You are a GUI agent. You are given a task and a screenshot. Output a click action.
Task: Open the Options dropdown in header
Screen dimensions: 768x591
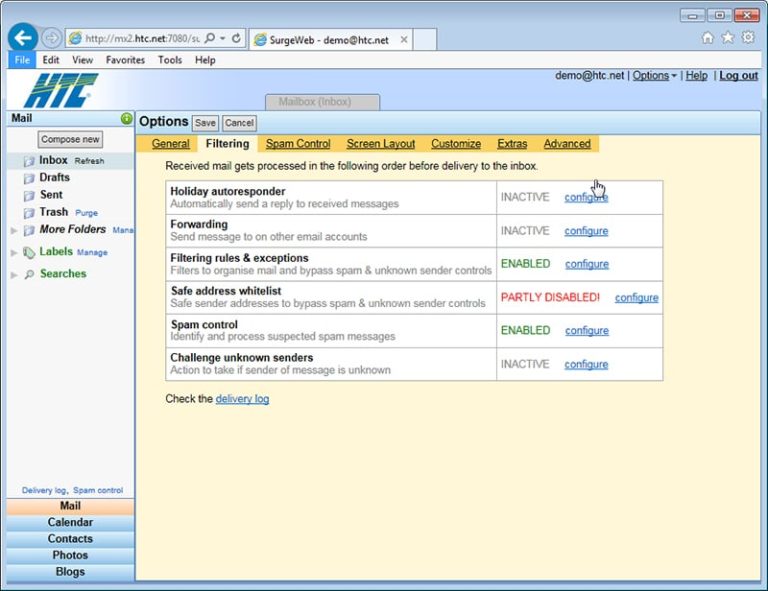point(654,75)
